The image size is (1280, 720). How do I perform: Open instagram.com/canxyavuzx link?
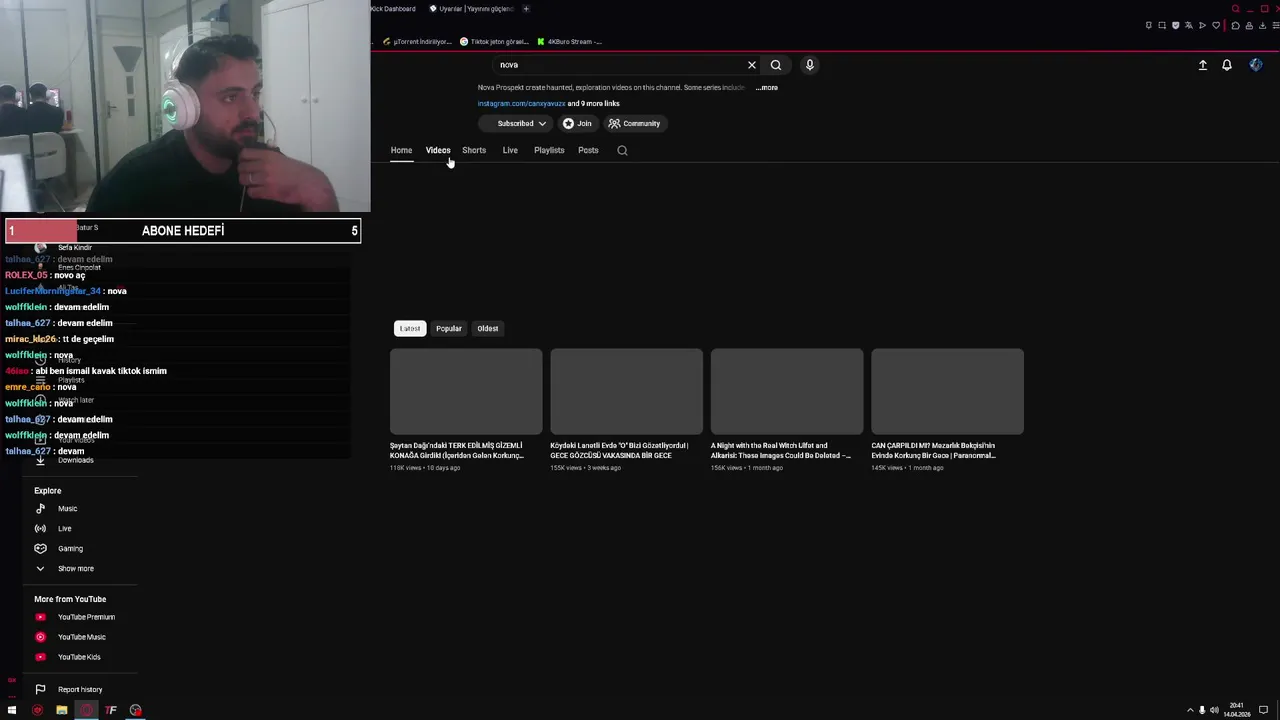[521, 104]
